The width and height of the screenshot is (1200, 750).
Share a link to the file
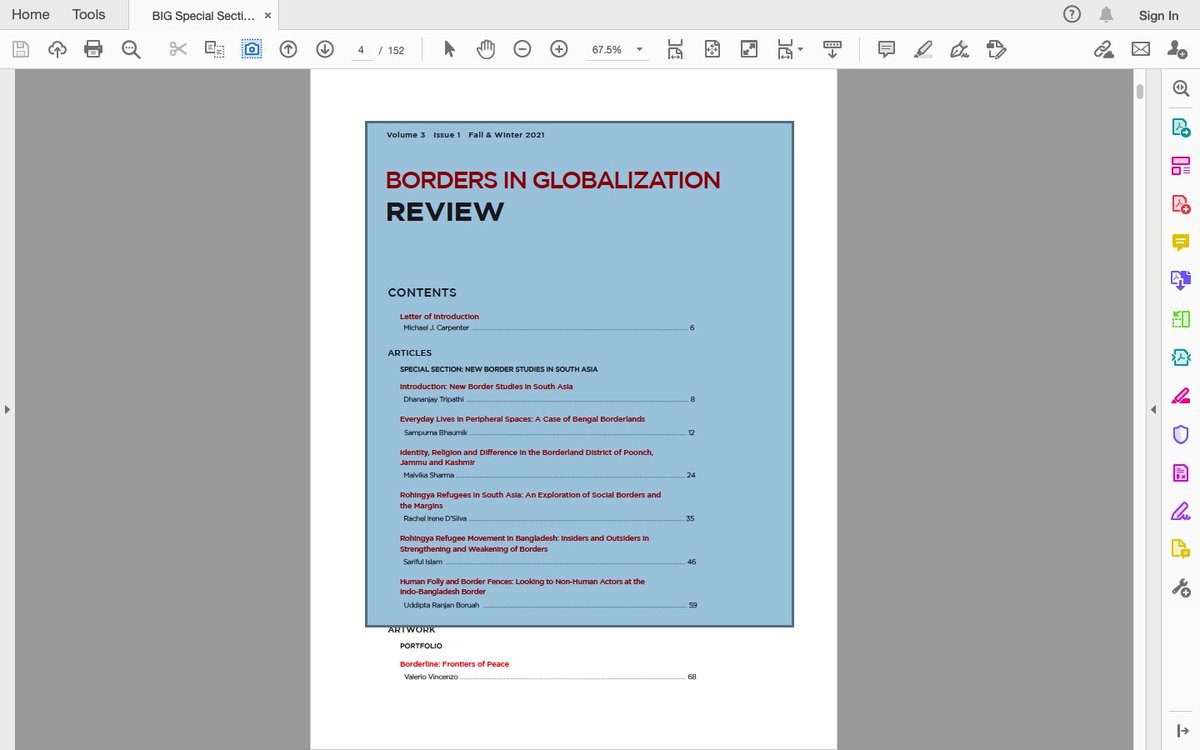point(1104,49)
